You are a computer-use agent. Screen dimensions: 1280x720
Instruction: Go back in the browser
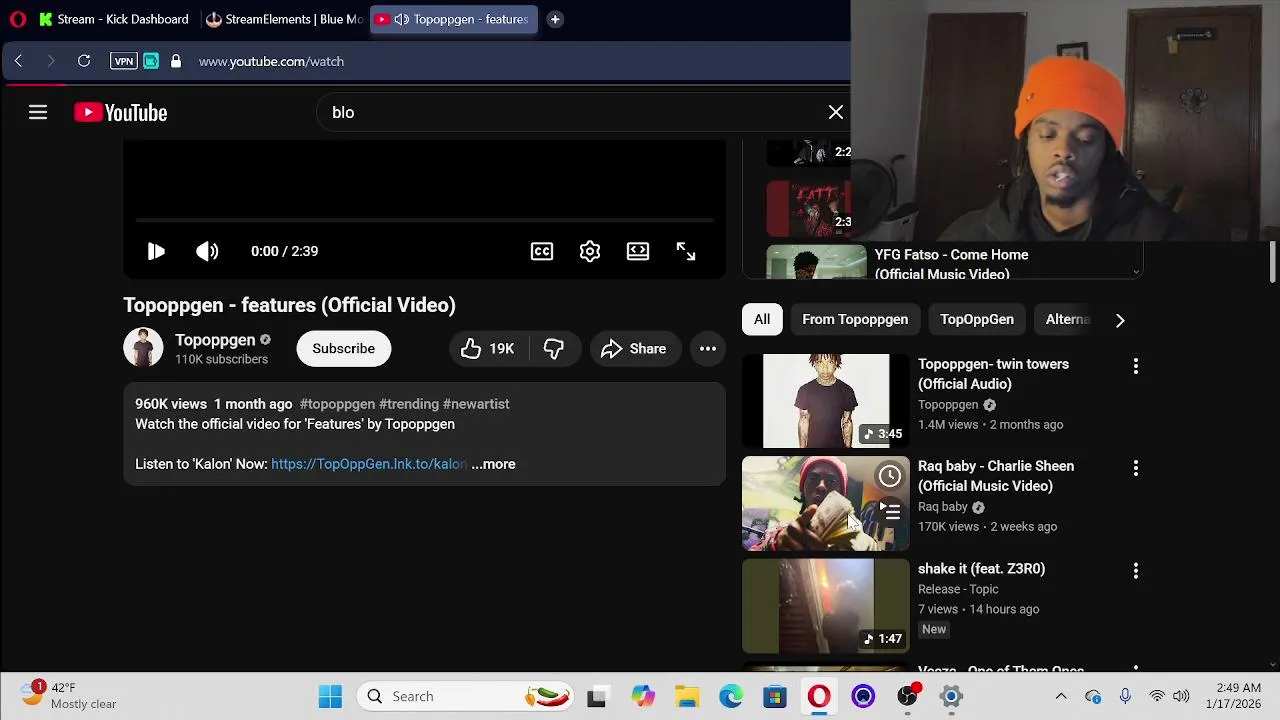click(18, 61)
